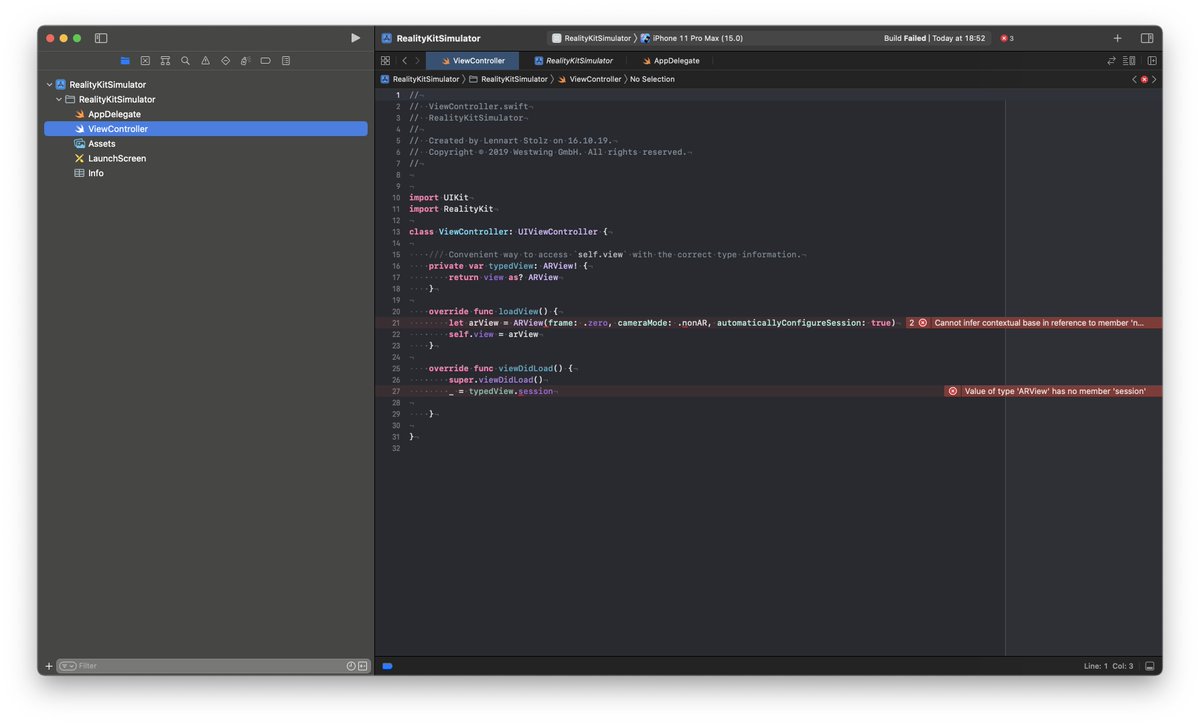The height and width of the screenshot is (725, 1200).
Task: Open the related items grid menu
Action: 385,61
